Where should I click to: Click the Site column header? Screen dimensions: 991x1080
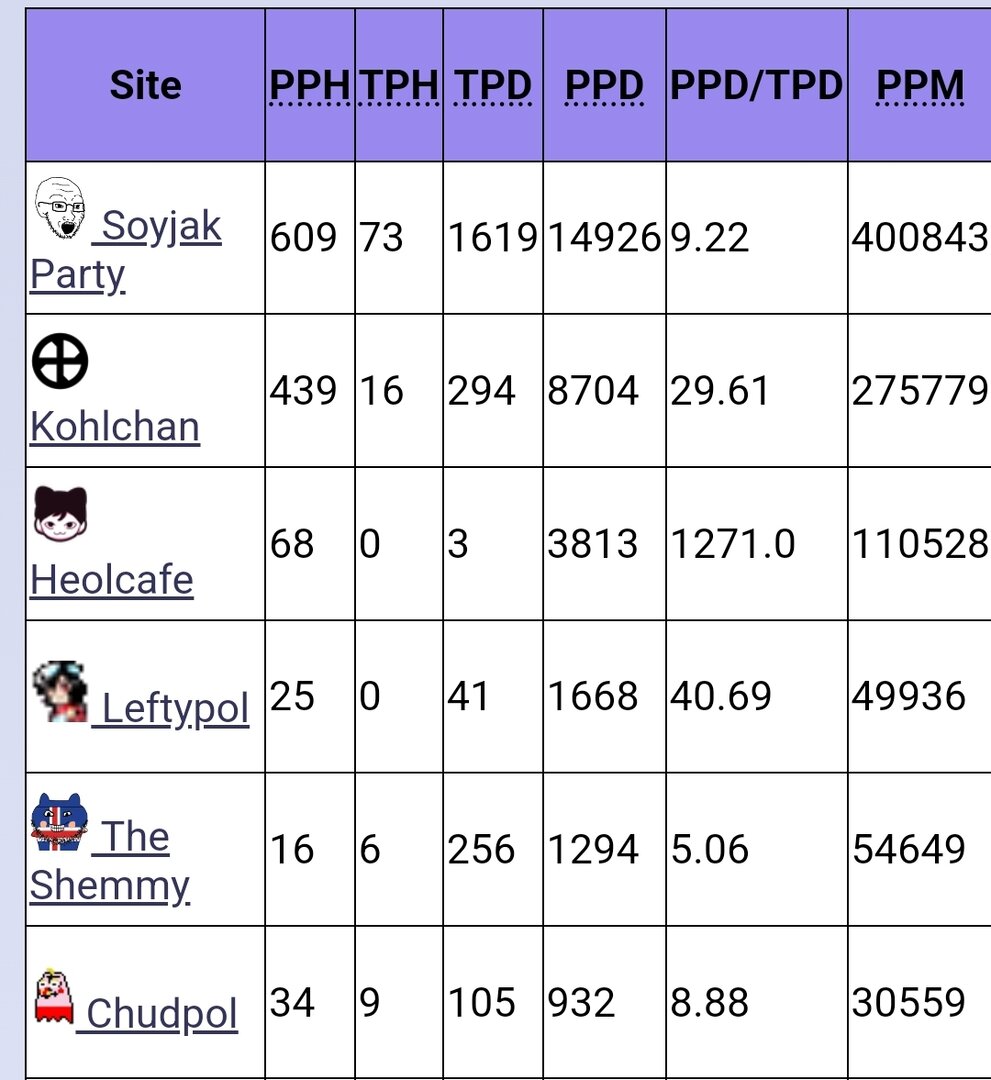point(145,85)
